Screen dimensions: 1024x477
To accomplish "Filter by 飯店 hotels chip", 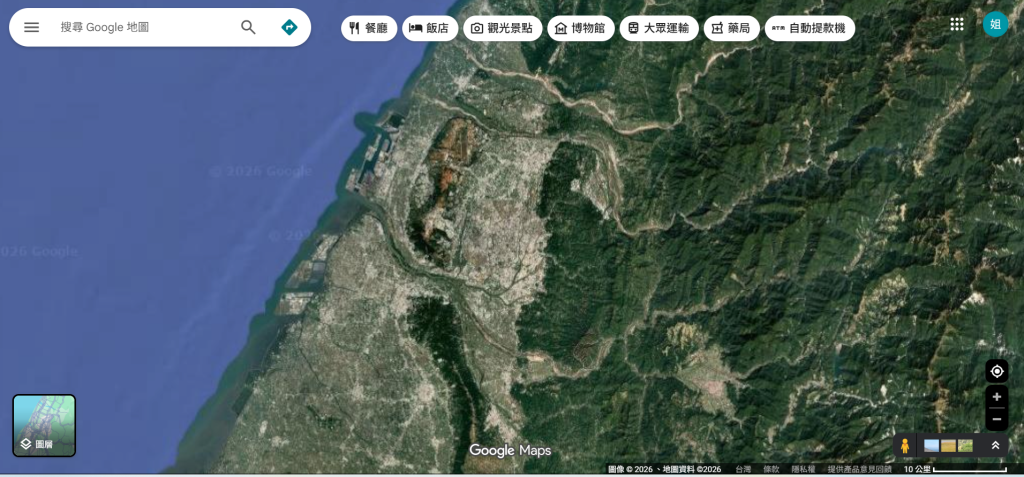I will click(430, 28).
